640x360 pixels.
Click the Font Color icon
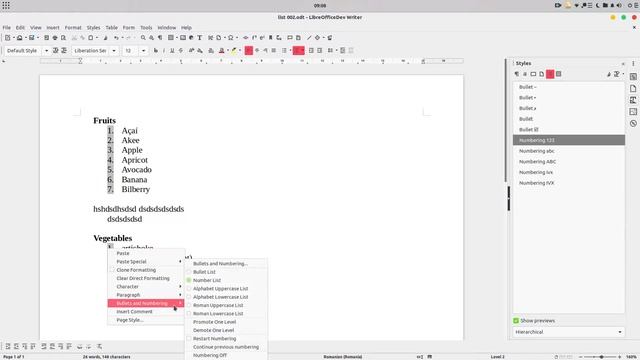(x=222, y=51)
